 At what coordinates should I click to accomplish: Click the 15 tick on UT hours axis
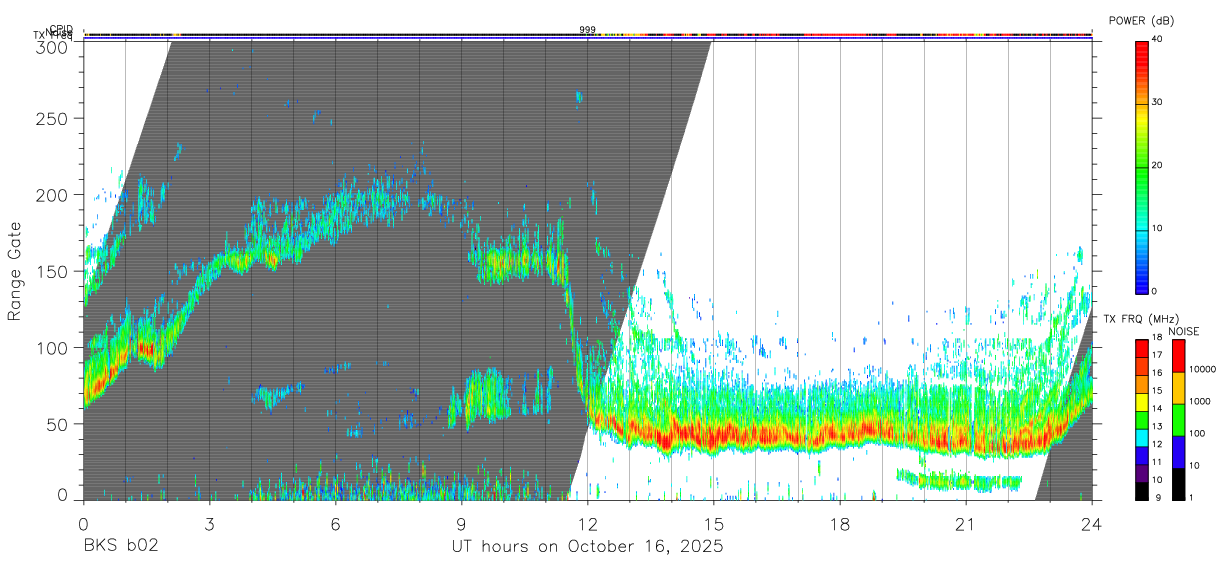point(713,523)
